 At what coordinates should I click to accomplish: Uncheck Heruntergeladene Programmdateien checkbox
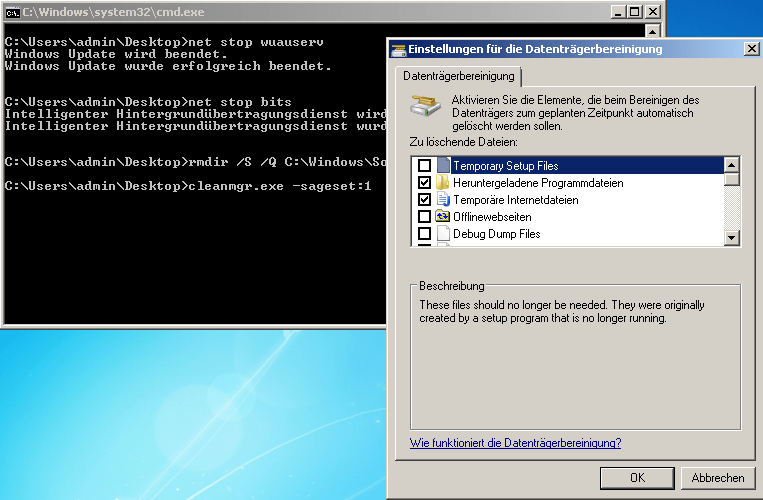[425, 183]
